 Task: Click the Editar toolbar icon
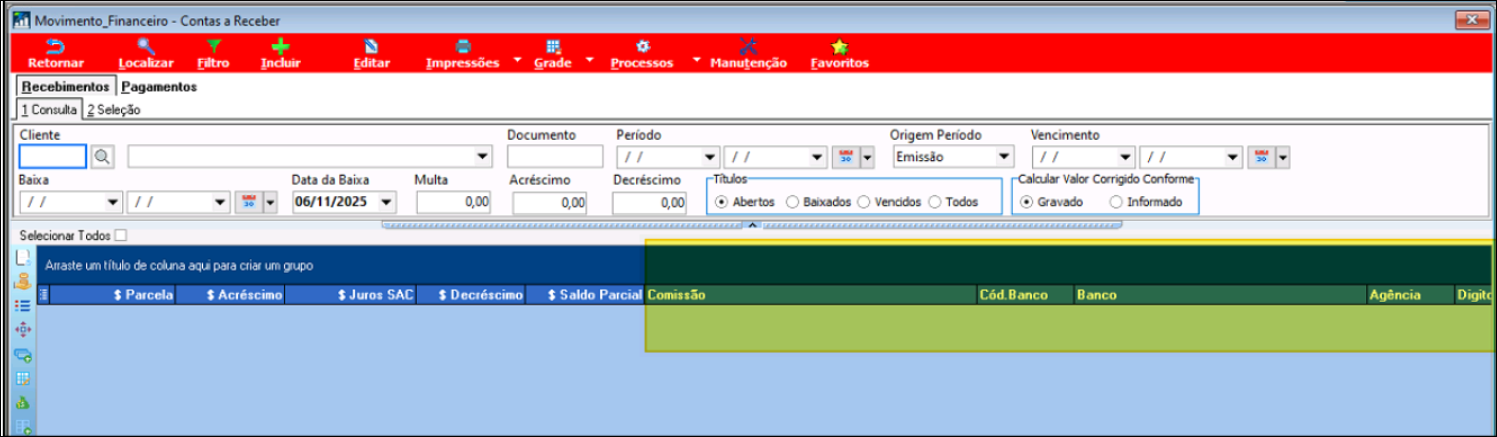click(371, 47)
